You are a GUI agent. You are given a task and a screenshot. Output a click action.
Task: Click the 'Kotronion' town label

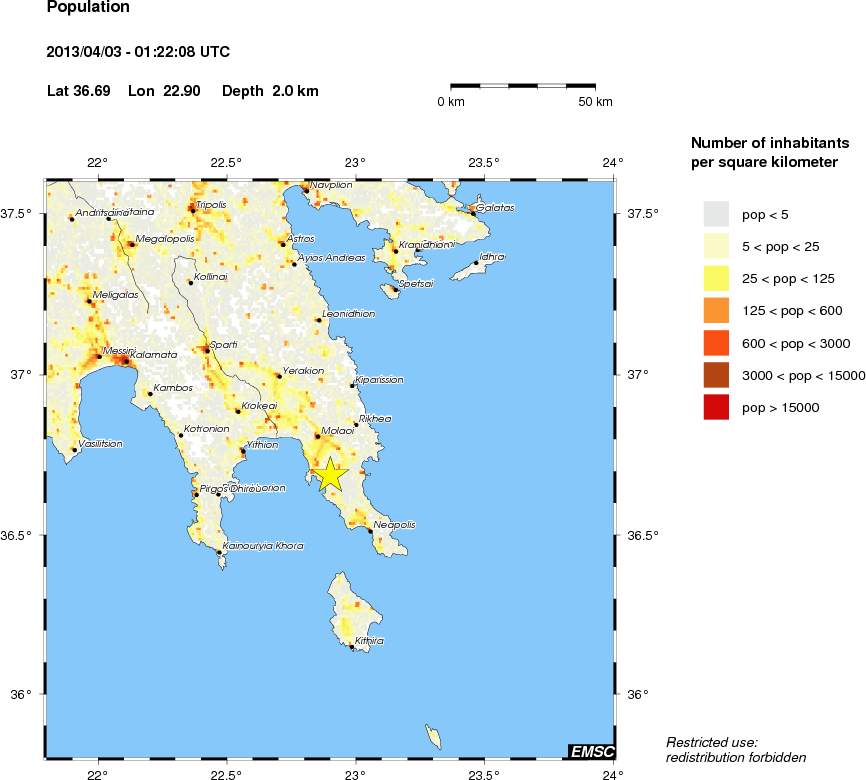(x=207, y=429)
